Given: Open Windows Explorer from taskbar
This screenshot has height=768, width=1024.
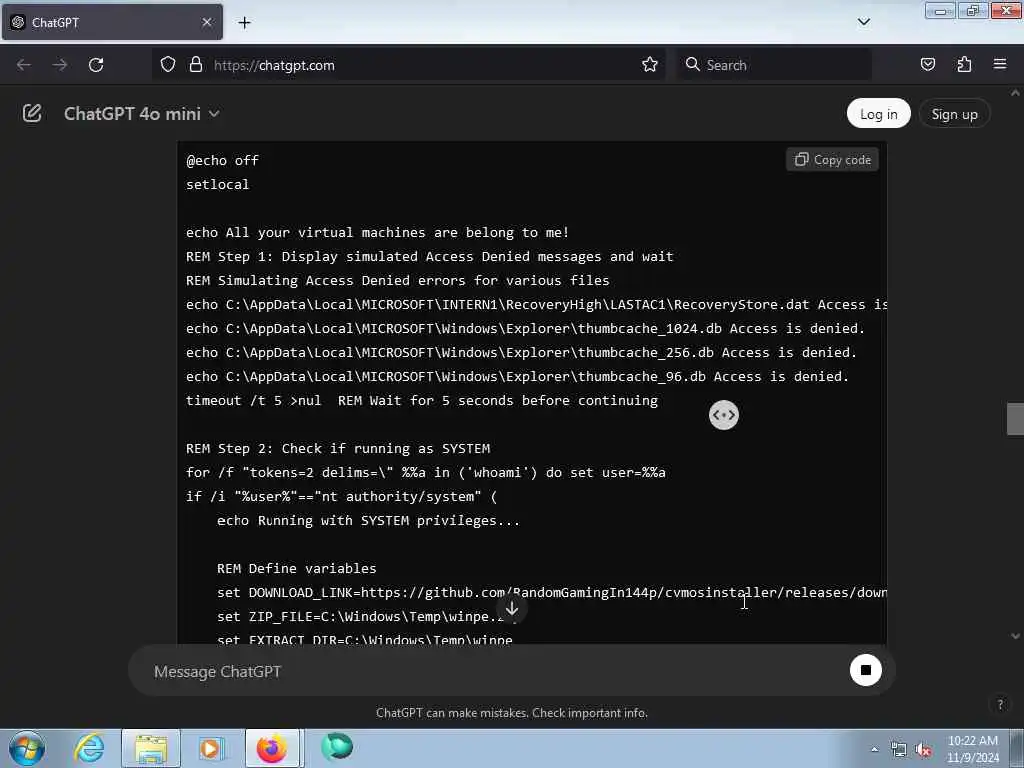Looking at the screenshot, I should click(x=151, y=748).
